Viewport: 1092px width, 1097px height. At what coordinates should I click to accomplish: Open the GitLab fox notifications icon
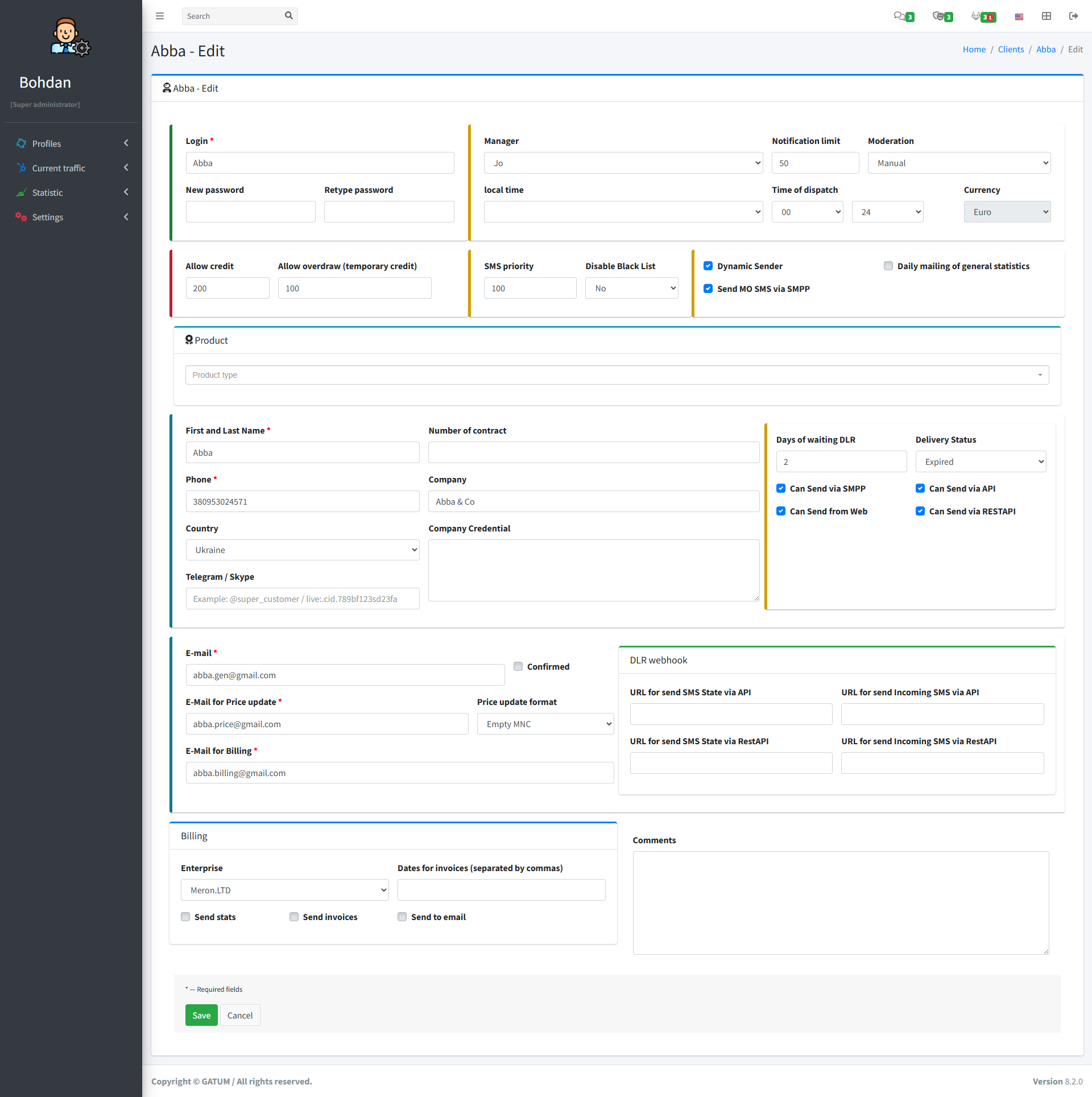976,16
